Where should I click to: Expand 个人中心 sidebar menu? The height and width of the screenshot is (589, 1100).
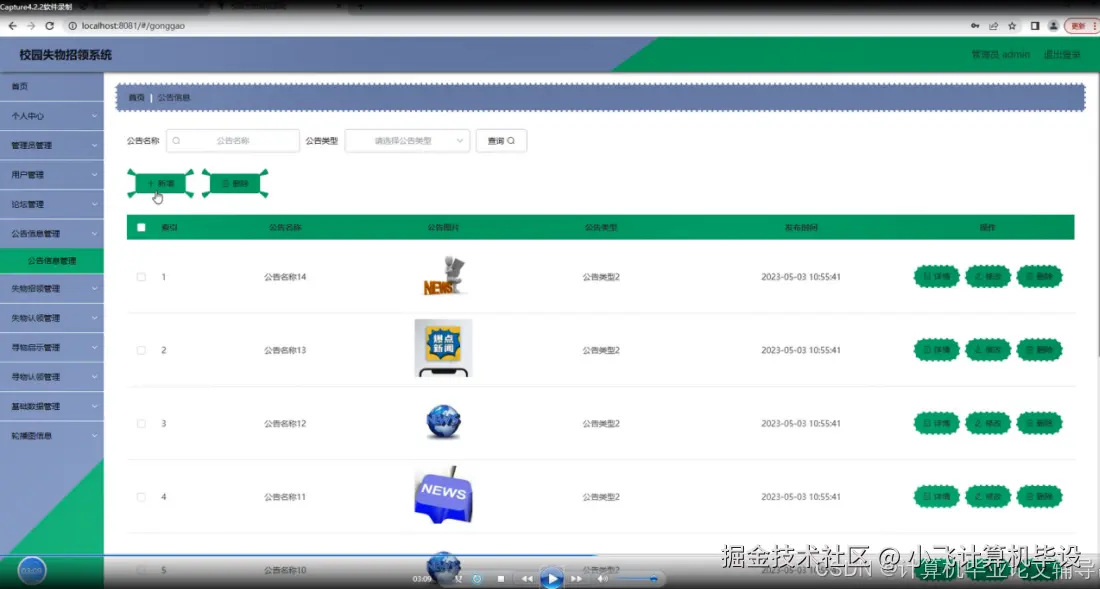tap(52, 116)
